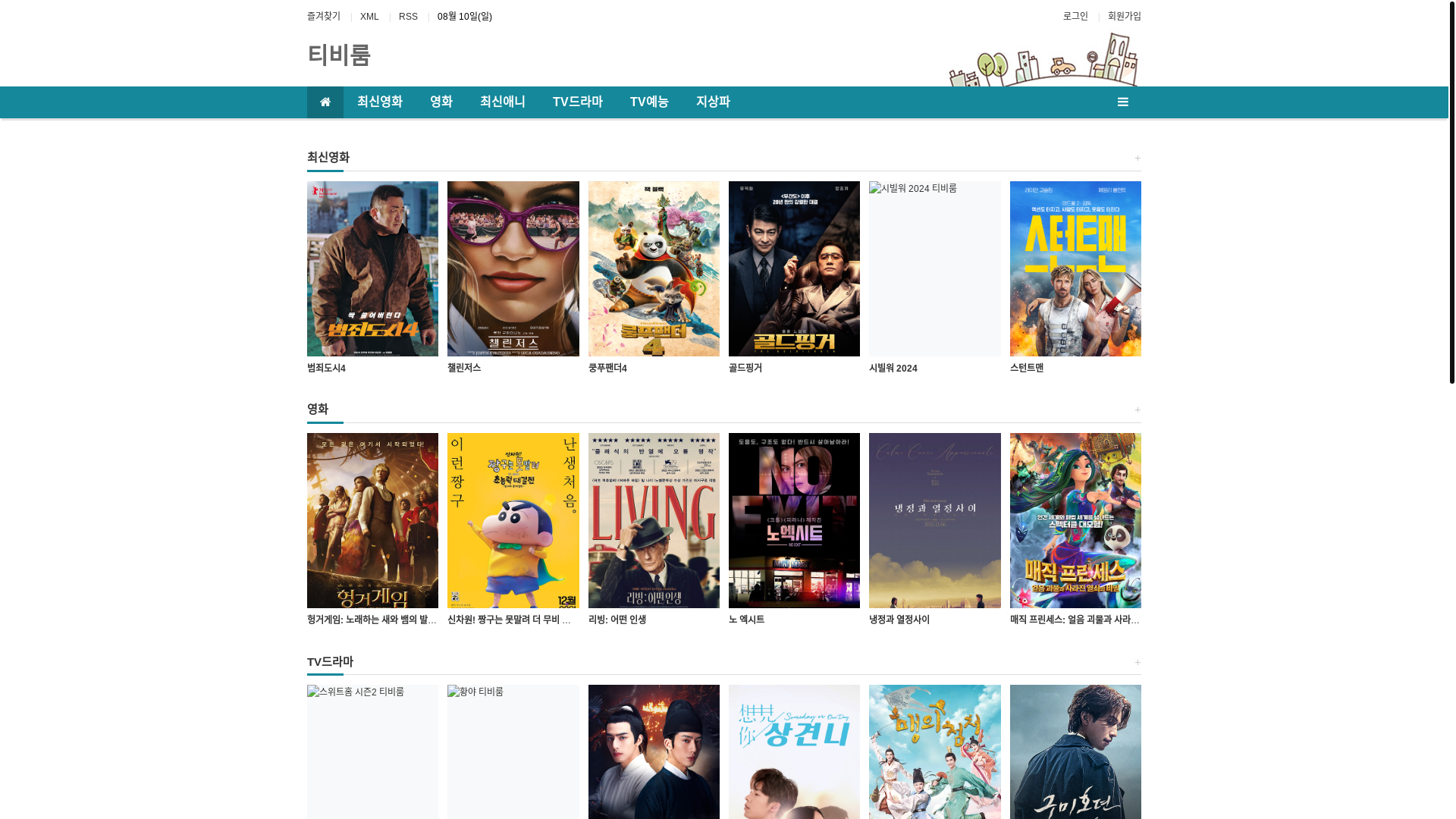Click the 리빙: 어떤 인생 title

tap(617, 620)
